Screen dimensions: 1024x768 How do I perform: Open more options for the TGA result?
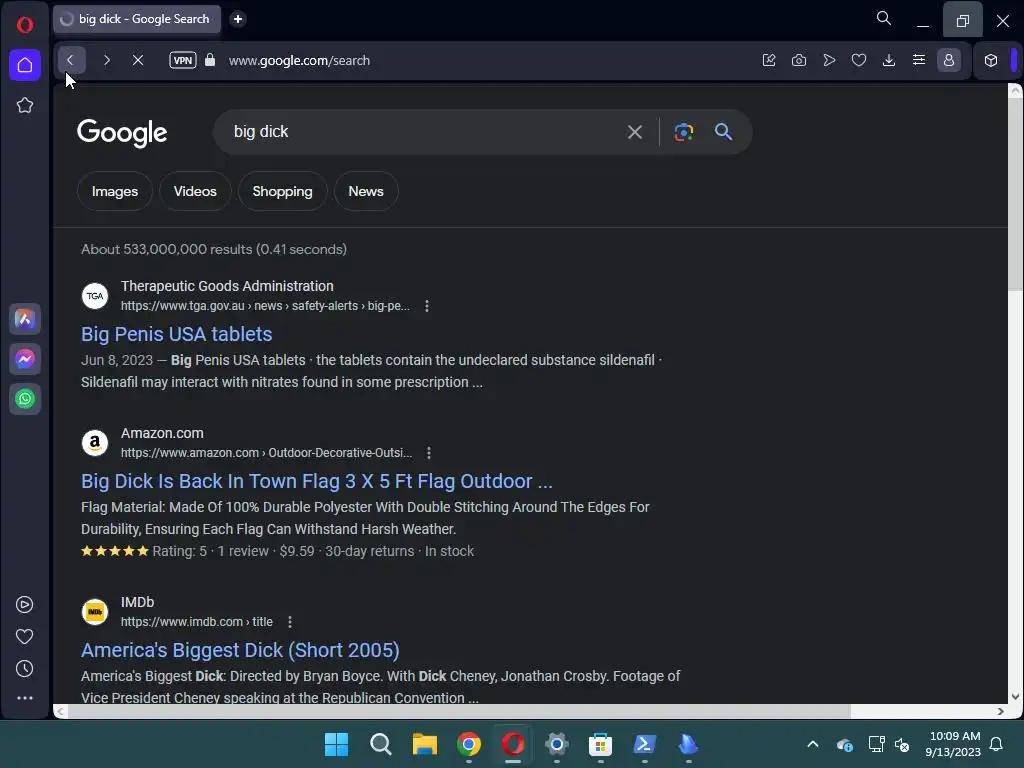426,306
